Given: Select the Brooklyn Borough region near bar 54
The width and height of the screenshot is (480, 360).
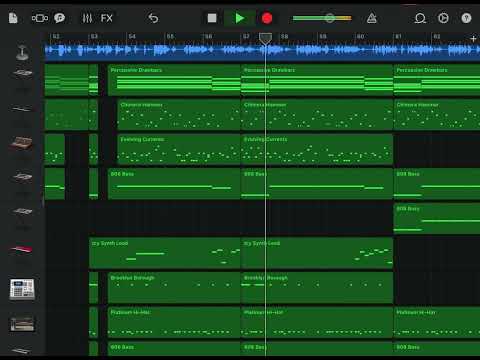Looking at the screenshot, I should [x=174, y=288].
